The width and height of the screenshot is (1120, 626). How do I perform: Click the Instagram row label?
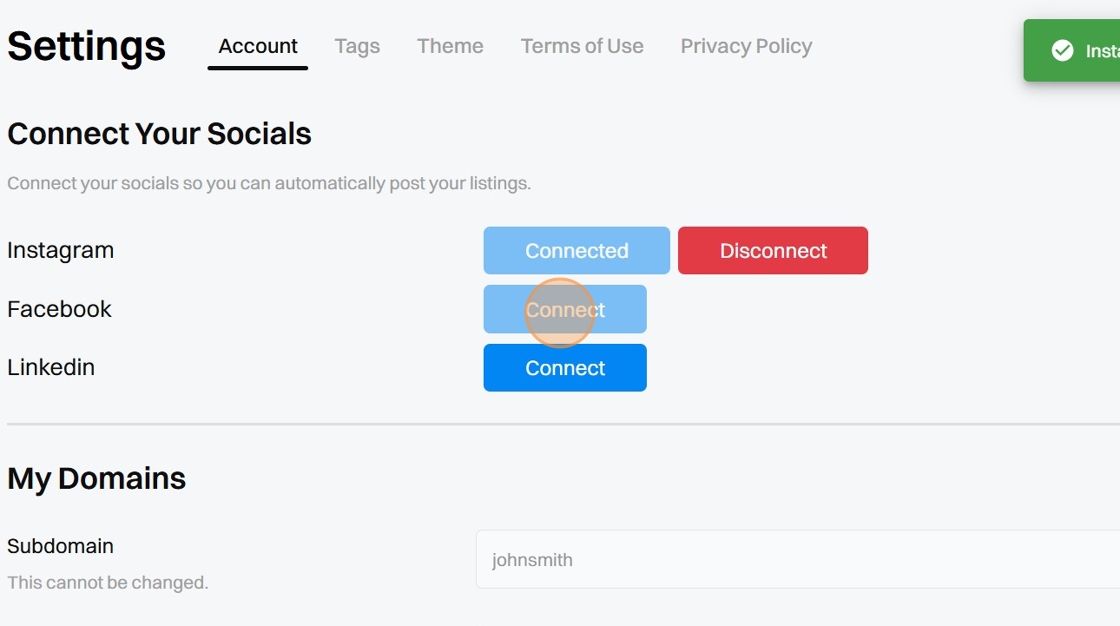[x=60, y=250]
